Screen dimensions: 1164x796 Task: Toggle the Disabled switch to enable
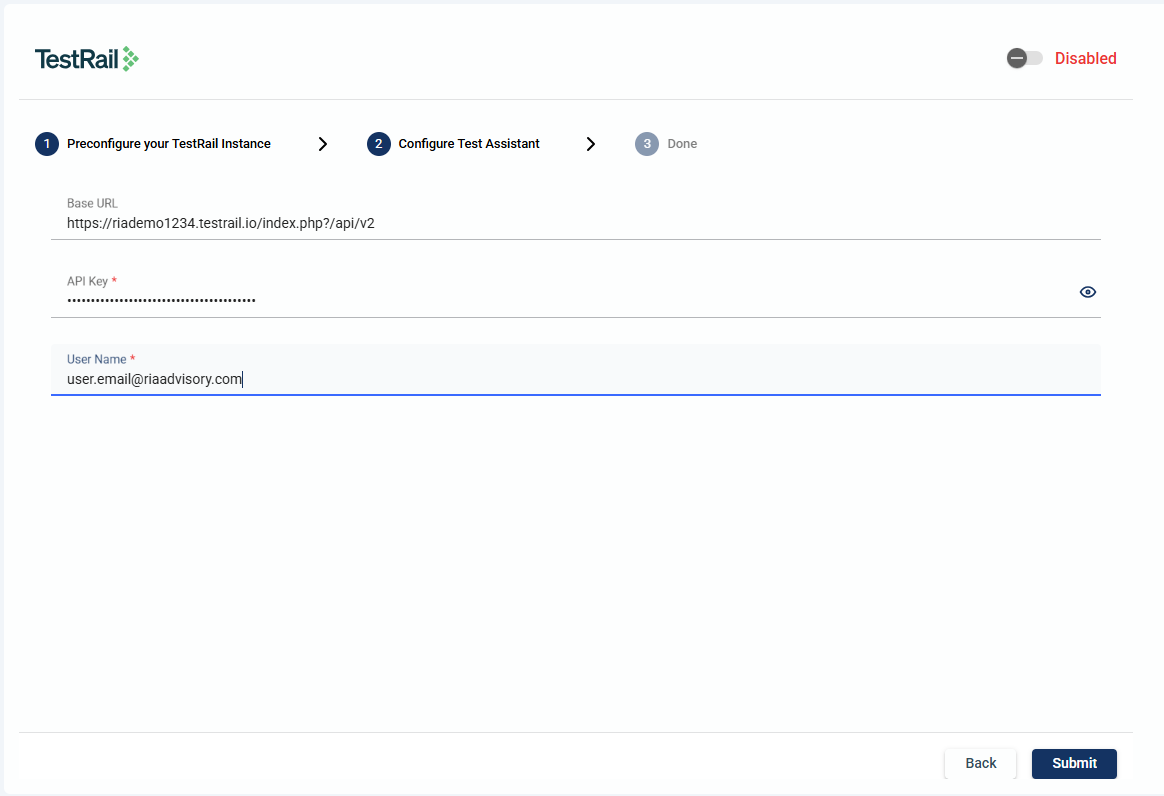[x=1024, y=58]
